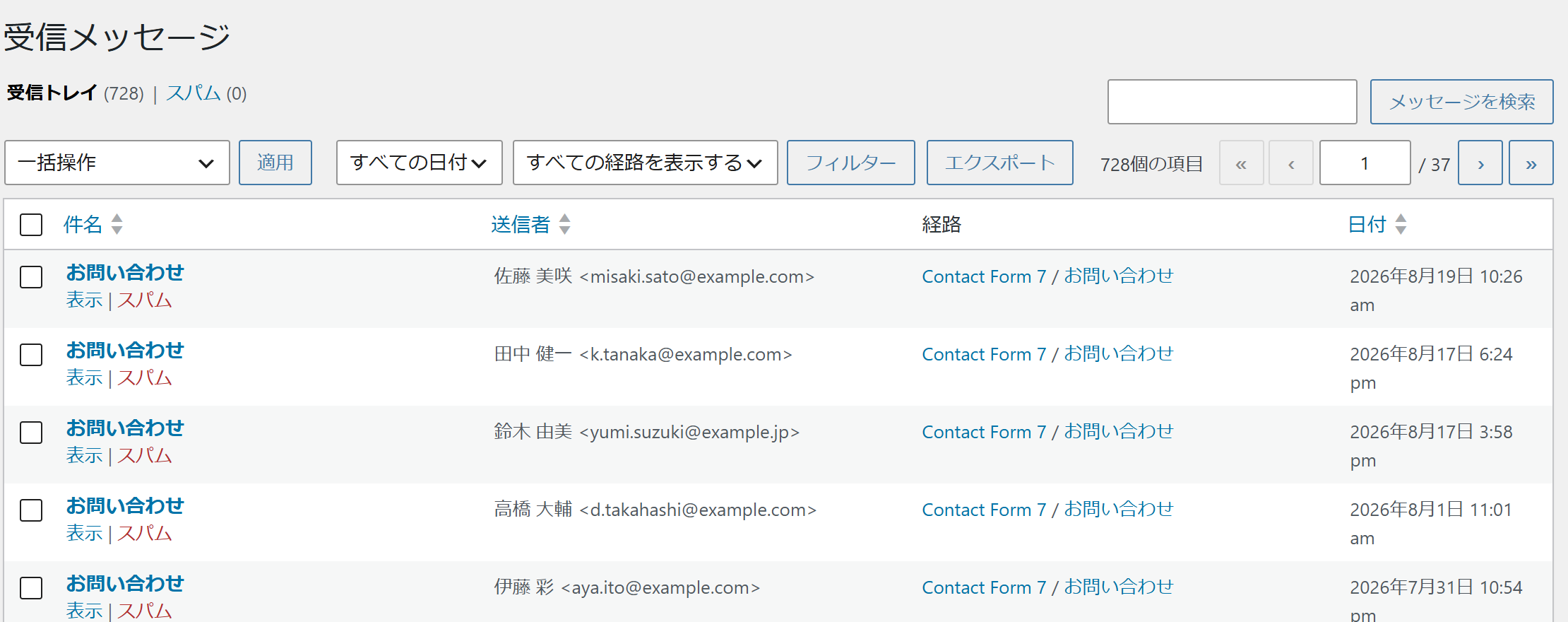Mark 鈴木 由美's message as スパム
This screenshot has height=622, width=1568.
(x=145, y=456)
